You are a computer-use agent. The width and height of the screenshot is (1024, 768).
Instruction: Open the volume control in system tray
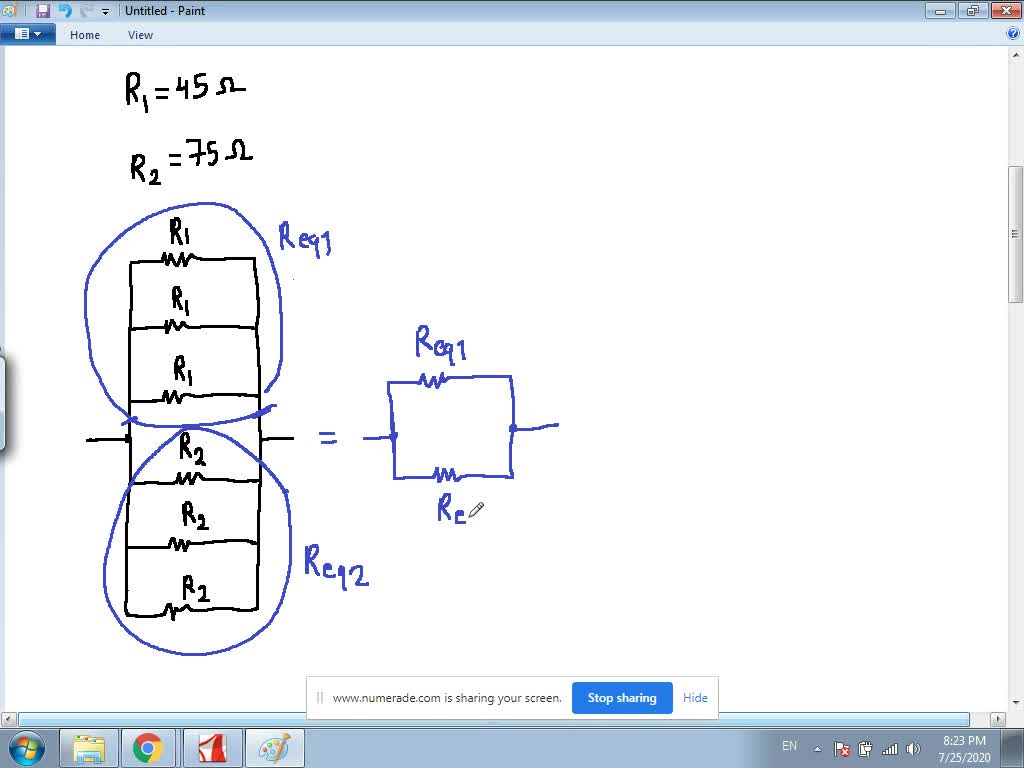point(913,747)
